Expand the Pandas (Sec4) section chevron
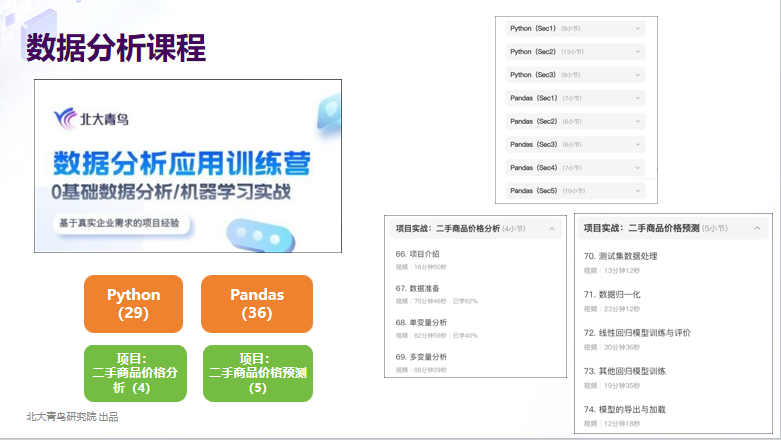The height and width of the screenshot is (440, 781). point(638,168)
